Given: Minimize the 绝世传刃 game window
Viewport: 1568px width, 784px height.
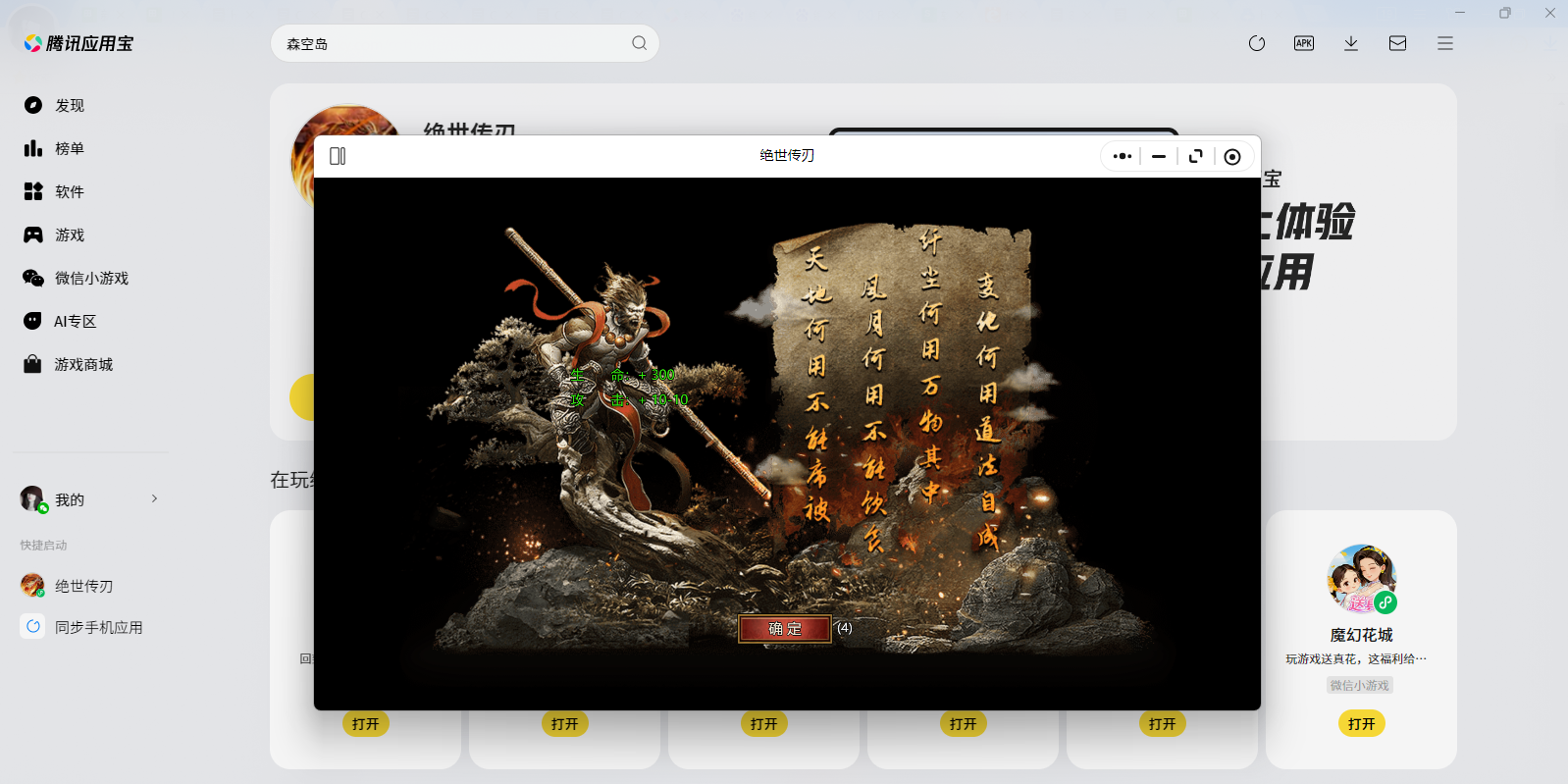Looking at the screenshot, I should pos(1159,156).
